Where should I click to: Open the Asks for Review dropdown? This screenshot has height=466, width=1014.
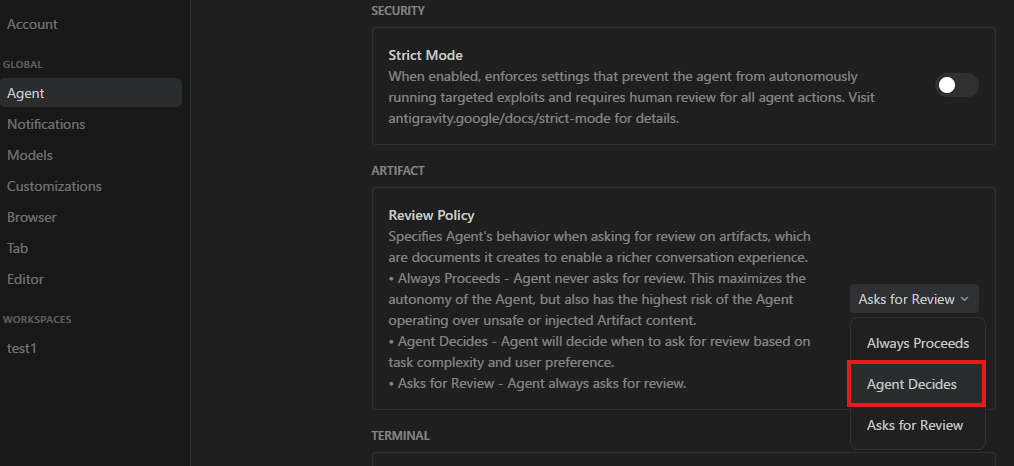pyautogui.click(x=914, y=299)
